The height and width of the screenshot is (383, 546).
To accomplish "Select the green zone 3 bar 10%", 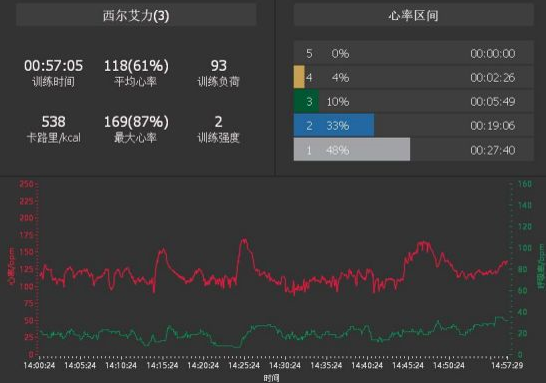I will (x=306, y=101).
